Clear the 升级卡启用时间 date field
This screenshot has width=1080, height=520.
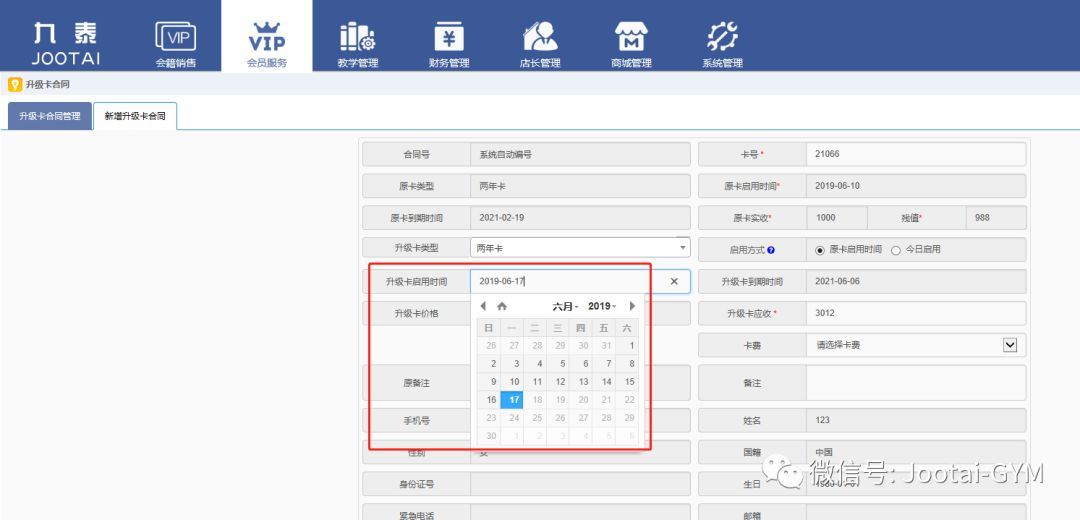674,281
